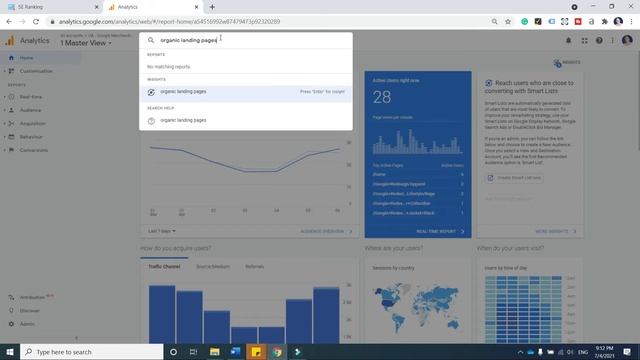Open the green Grammarly extension icon
This screenshot has height=360, width=640.
click(524, 22)
